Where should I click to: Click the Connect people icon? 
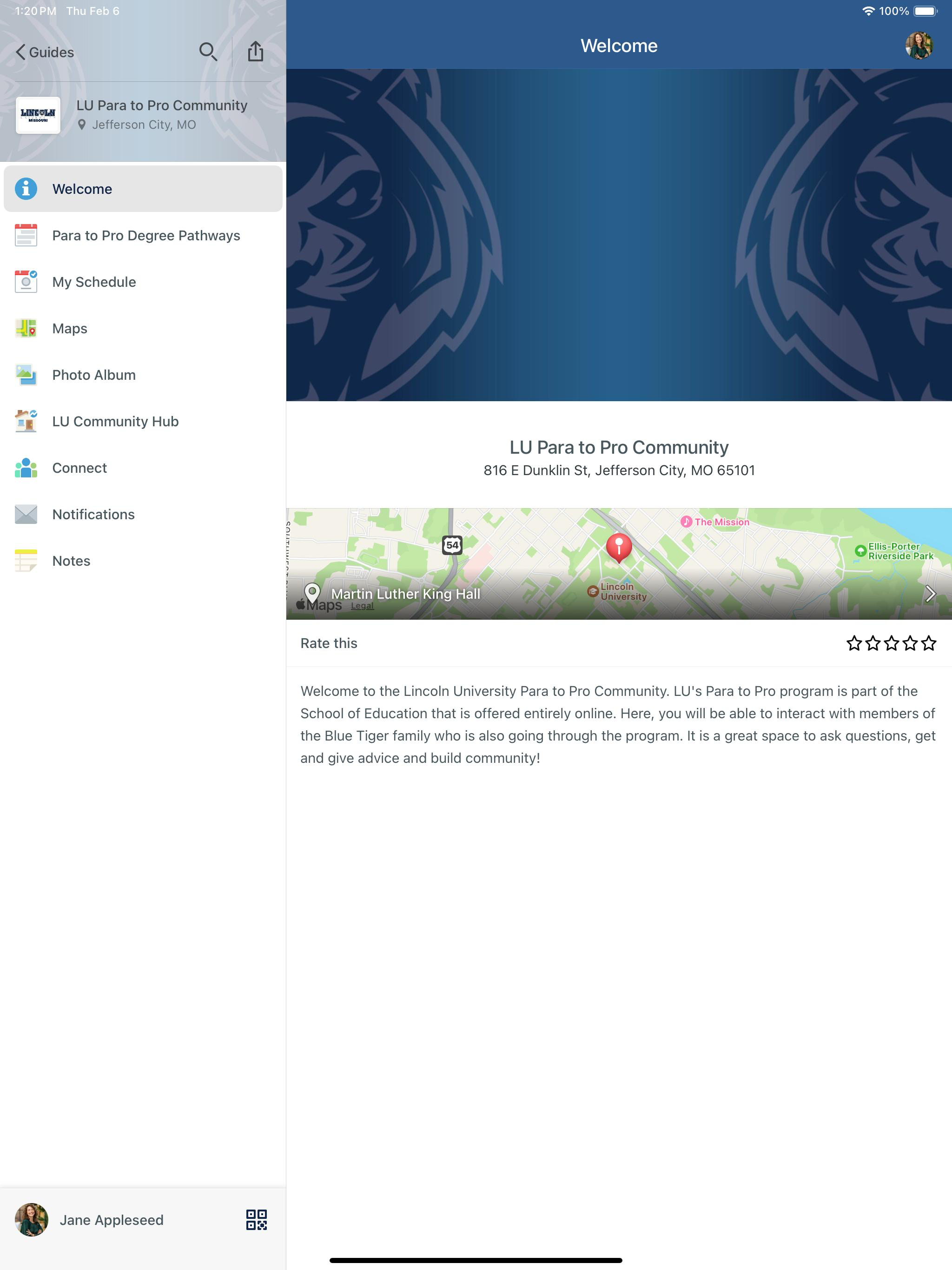tap(26, 468)
